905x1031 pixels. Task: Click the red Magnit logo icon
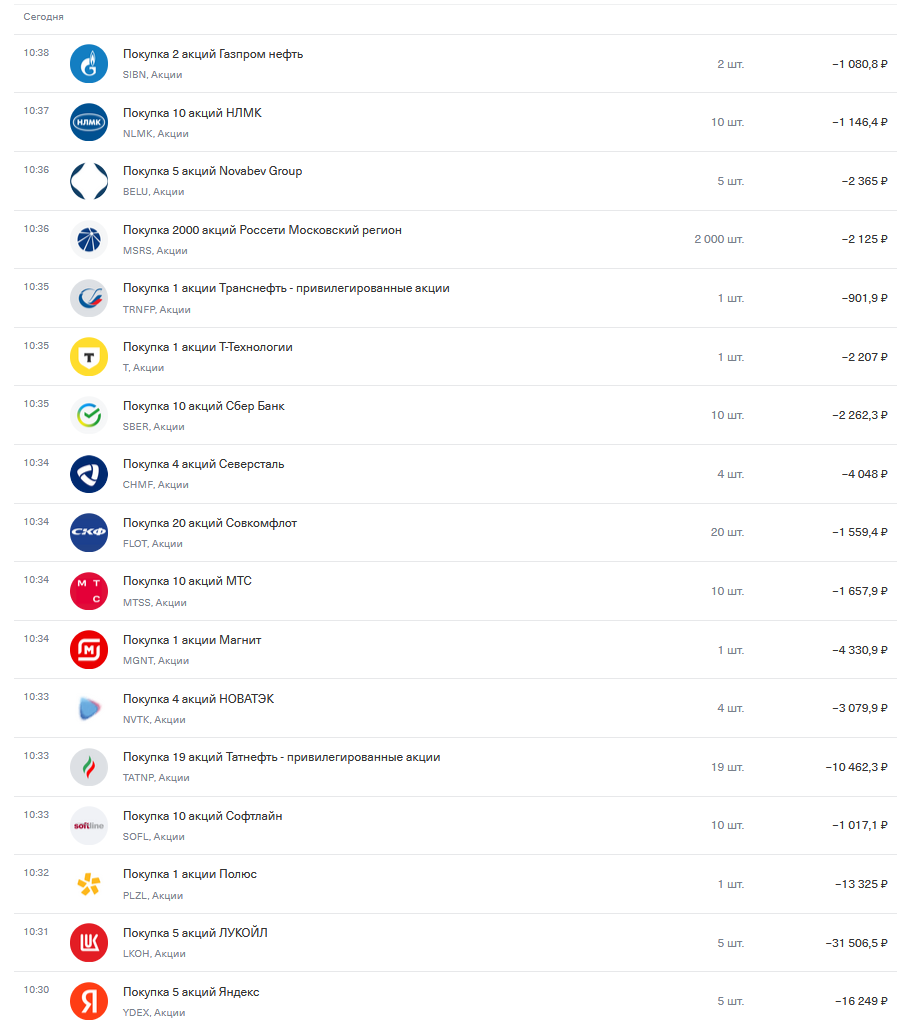click(89, 650)
